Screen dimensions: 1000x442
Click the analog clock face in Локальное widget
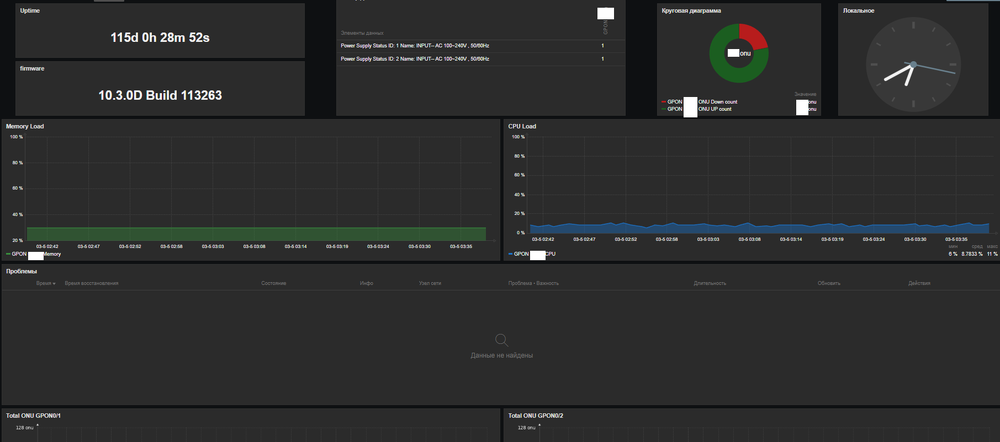pyautogui.click(x=913, y=64)
